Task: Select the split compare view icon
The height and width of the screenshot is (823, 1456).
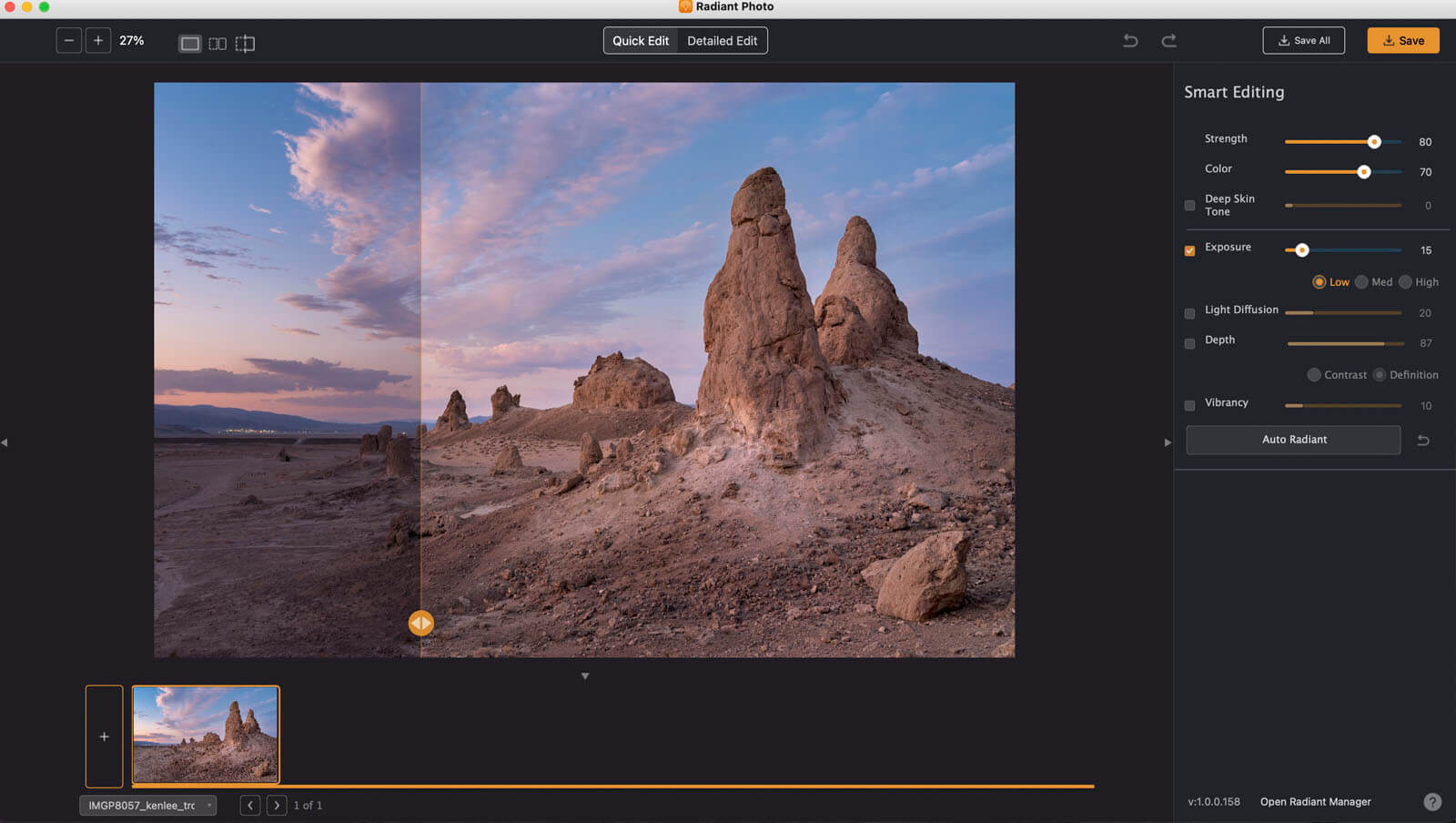Action: 245,44
